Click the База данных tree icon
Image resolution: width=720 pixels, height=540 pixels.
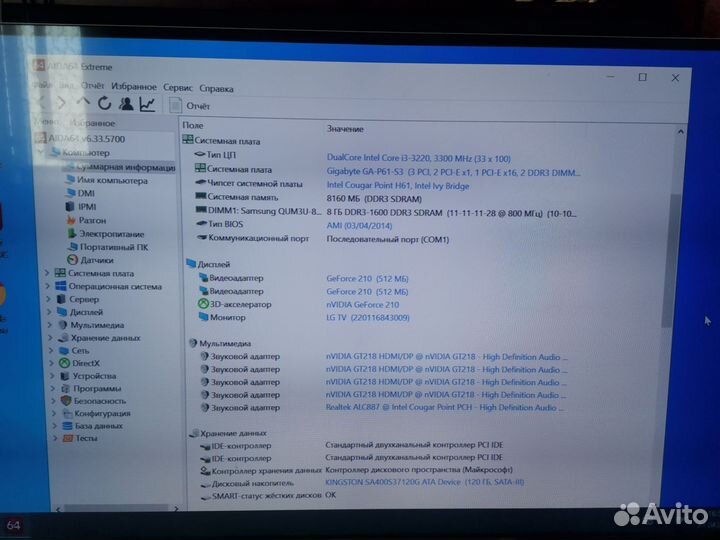[x=68, y=426]
